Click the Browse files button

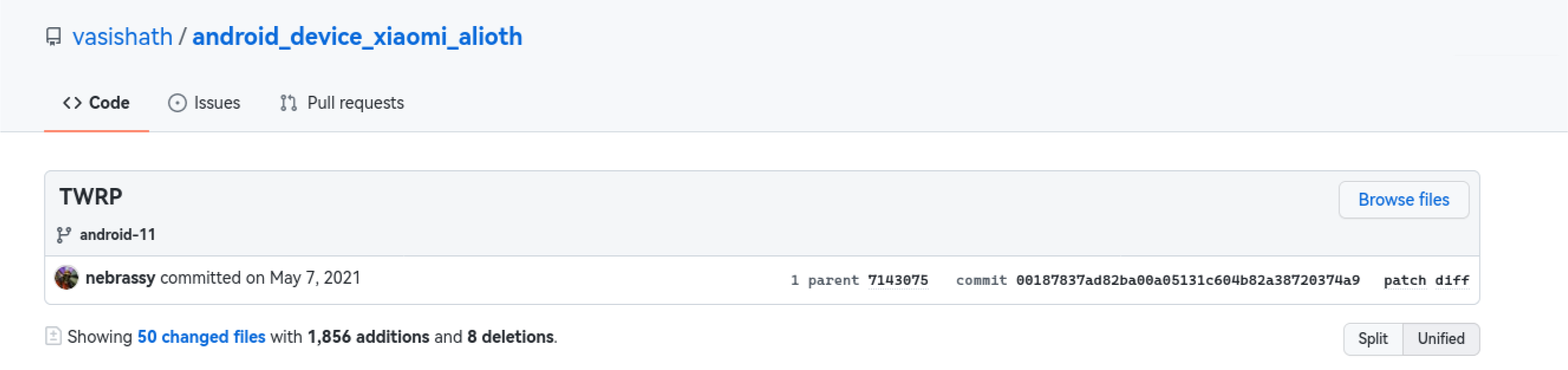point(1404,199)
